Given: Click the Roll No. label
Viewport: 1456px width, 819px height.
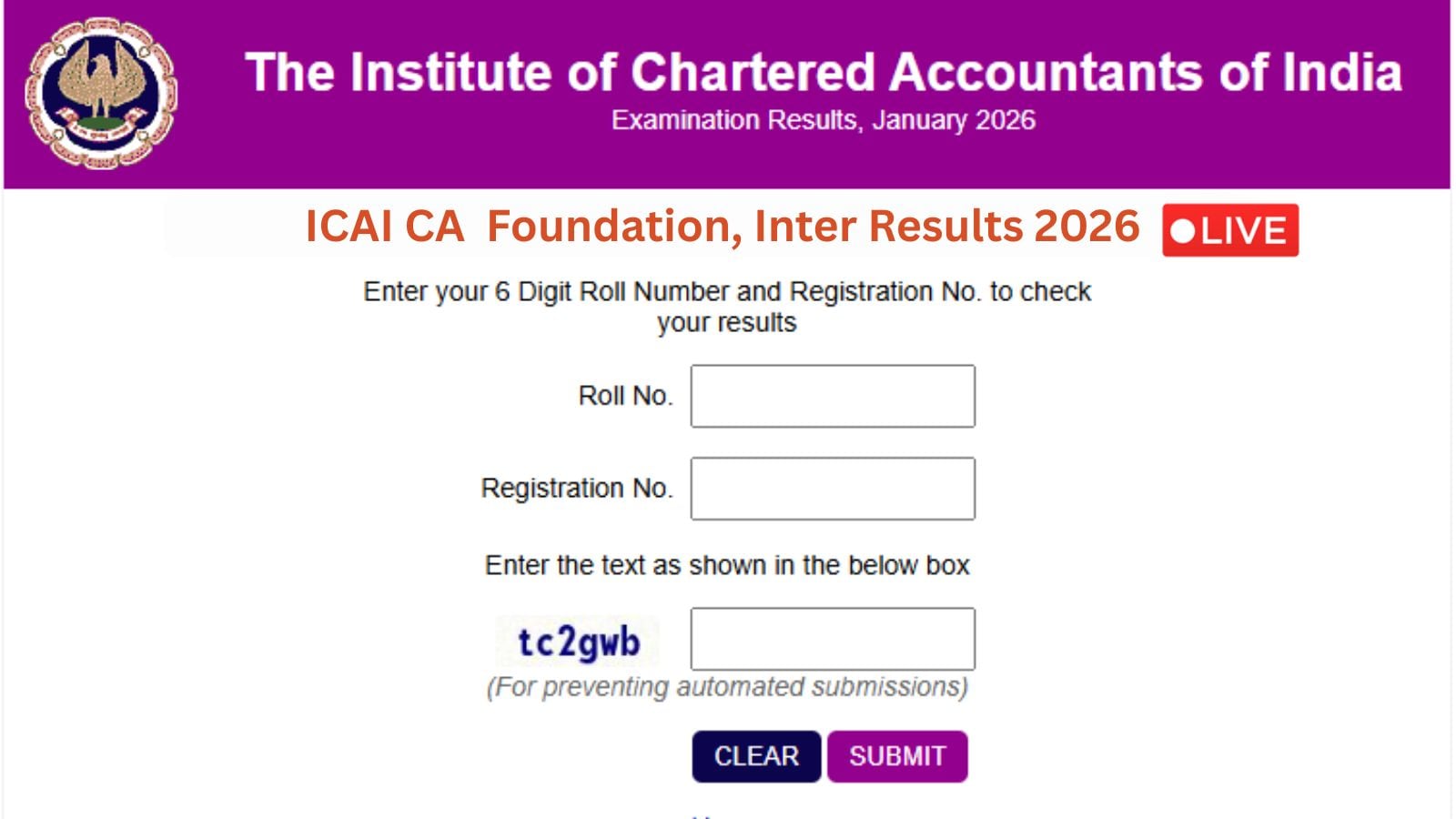Looking at the screenshot, I should click(625, 396).
